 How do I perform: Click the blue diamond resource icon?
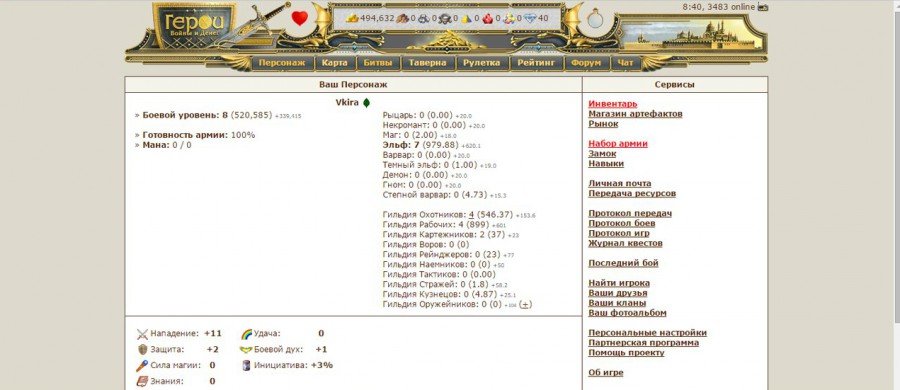click(530, 18)
